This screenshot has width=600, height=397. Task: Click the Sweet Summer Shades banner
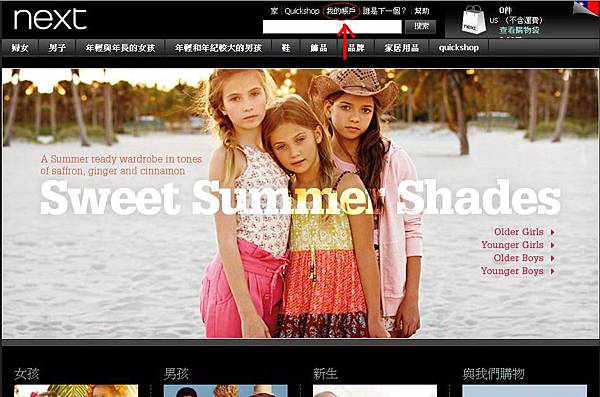point(300,203)
